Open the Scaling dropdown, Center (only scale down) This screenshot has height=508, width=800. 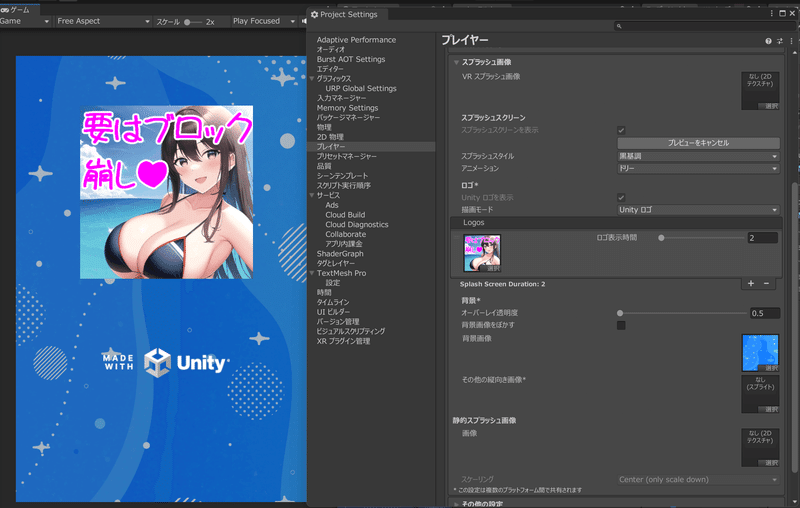(698, 479)
